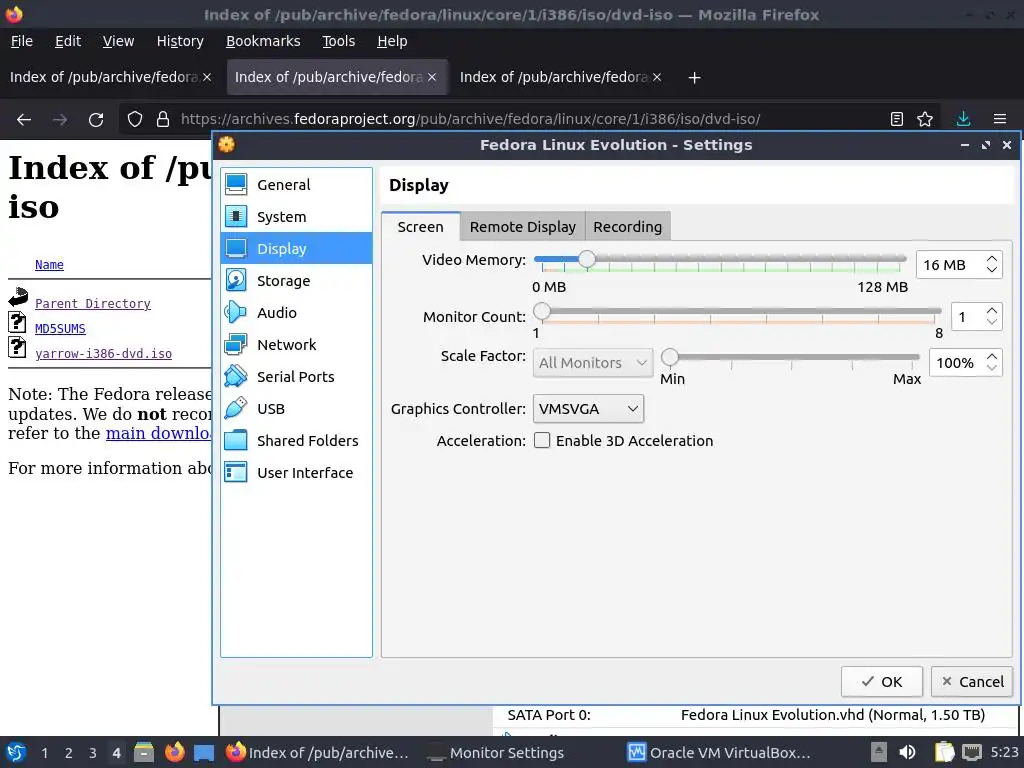The image size is (1024, 768).
Task: Switch to the third Firefox tab
Action: [x=561, y=77]
